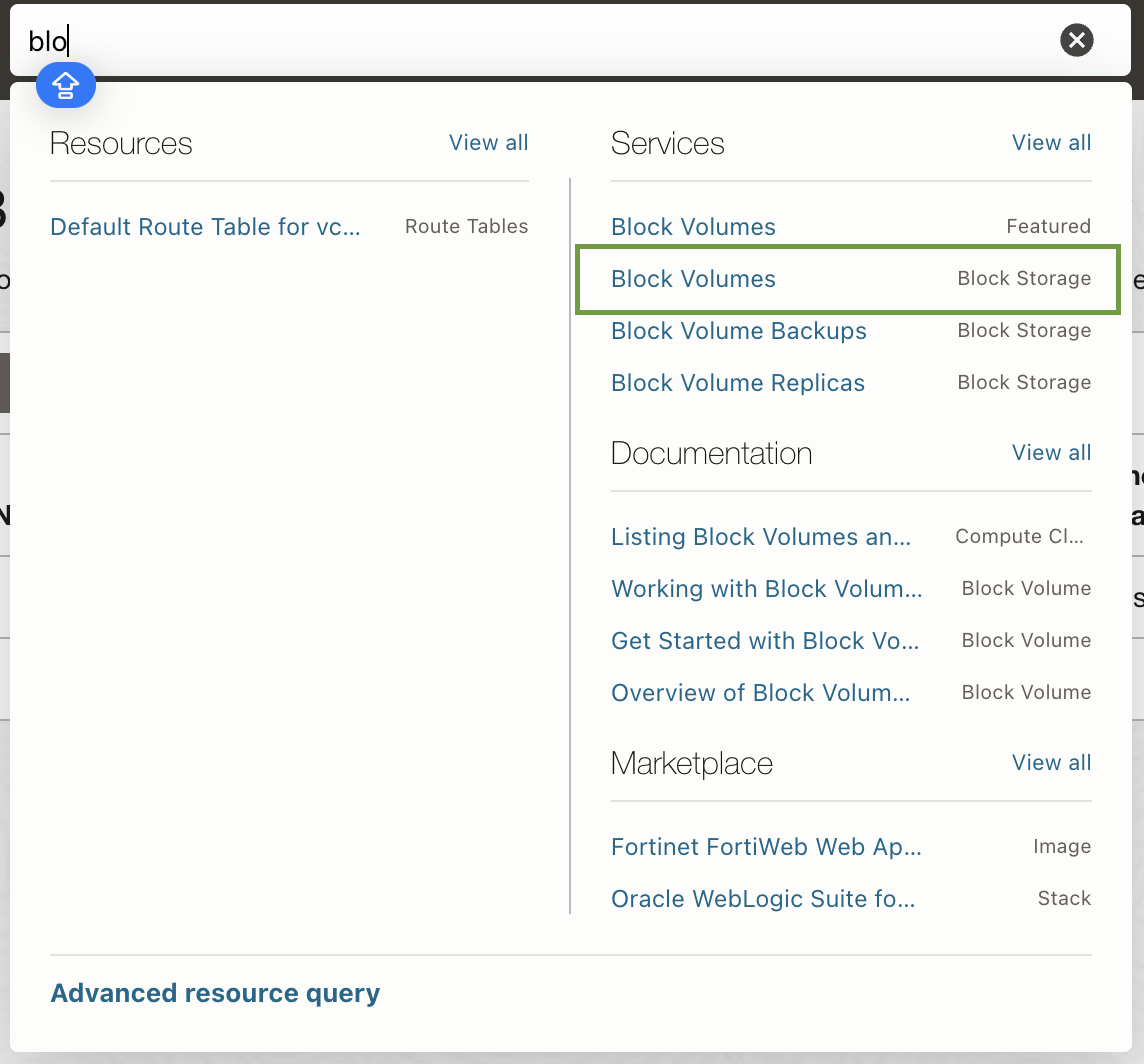The width and height of the screenshot is (1144, 1064).
Task: Open Block Volume Replicas service
Action: click(x=737, y=383)
